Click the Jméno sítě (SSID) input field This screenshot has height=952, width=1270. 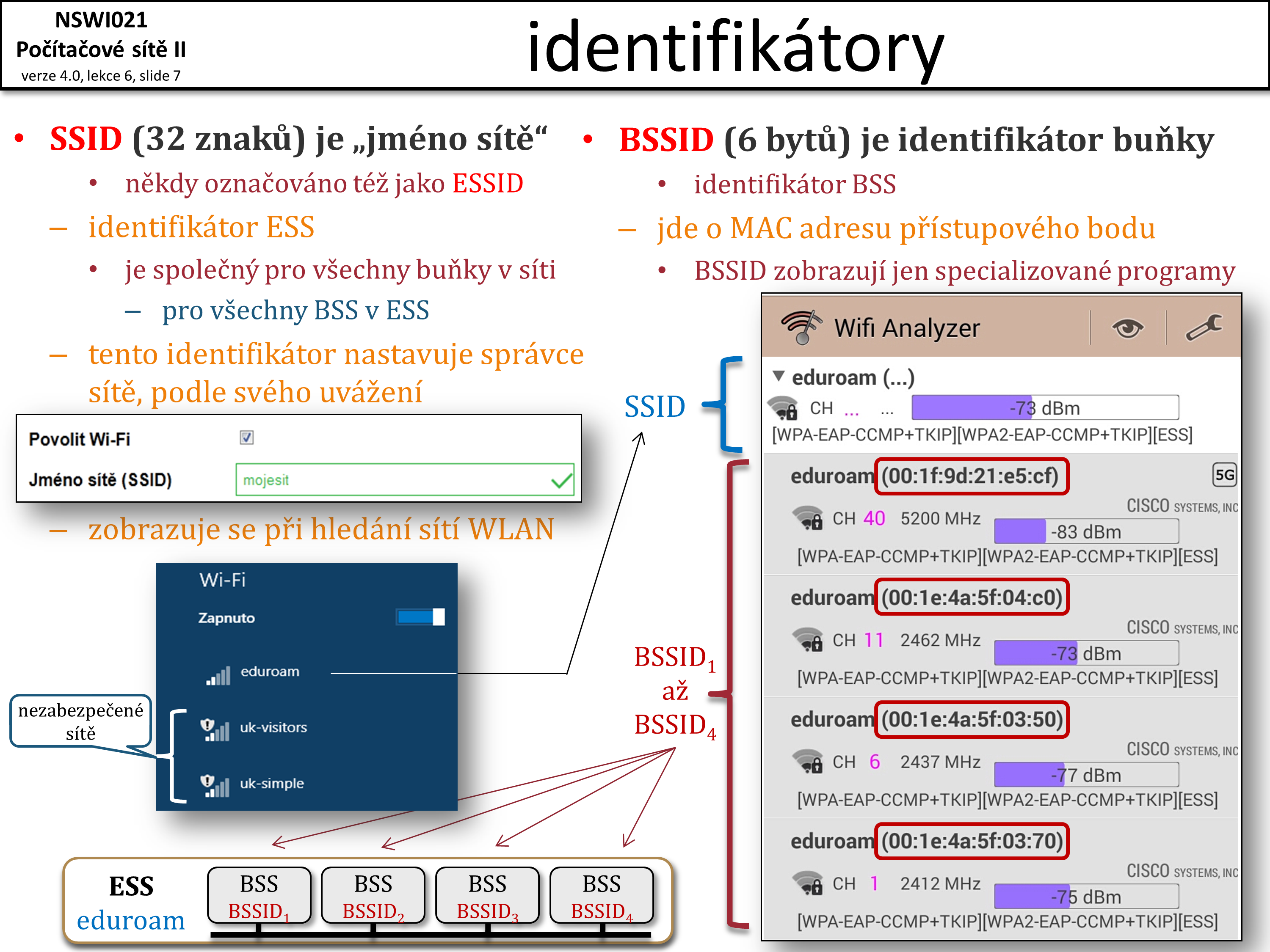405,480
